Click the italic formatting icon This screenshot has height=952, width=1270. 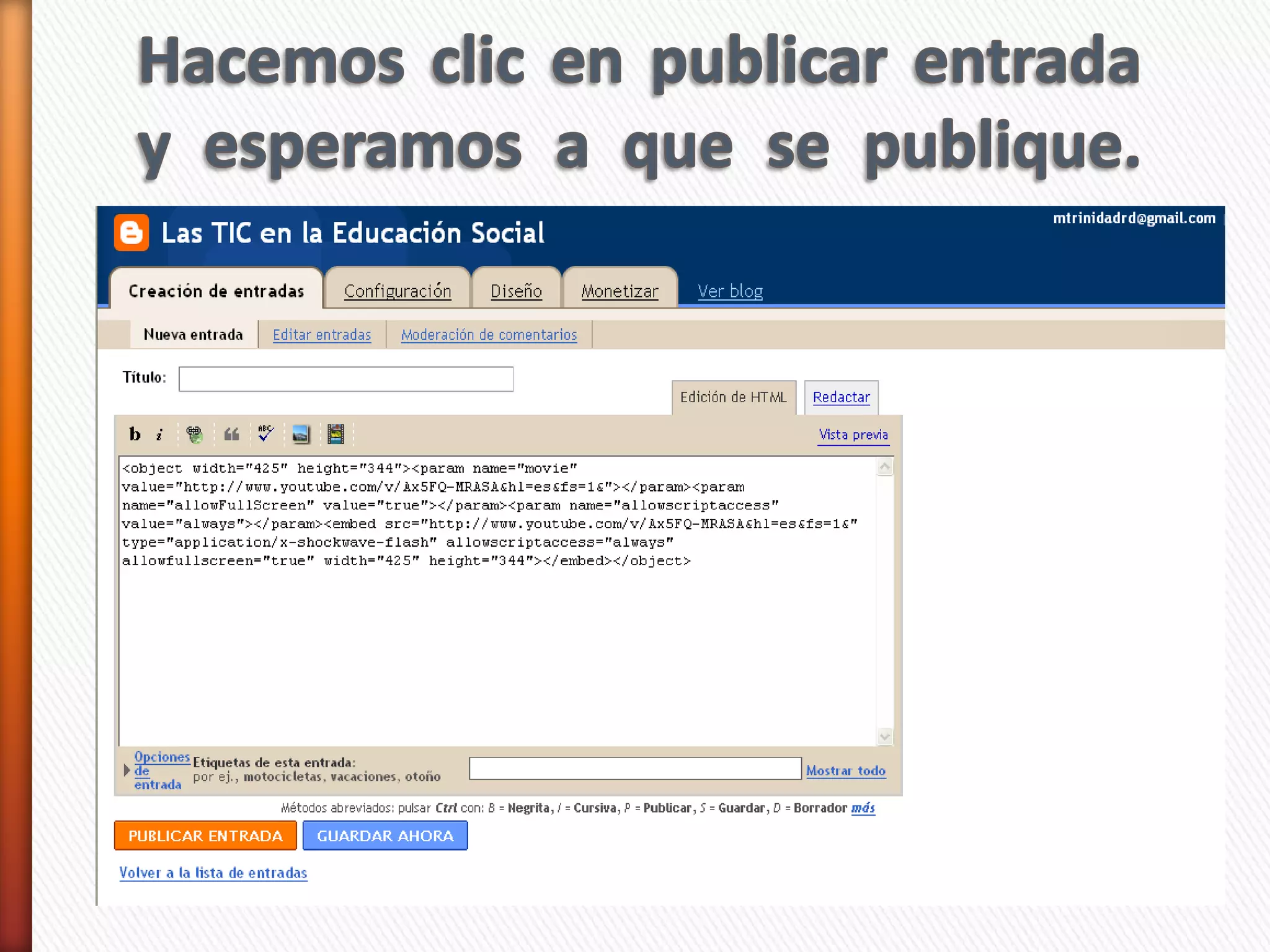click(x=159, y=434)
